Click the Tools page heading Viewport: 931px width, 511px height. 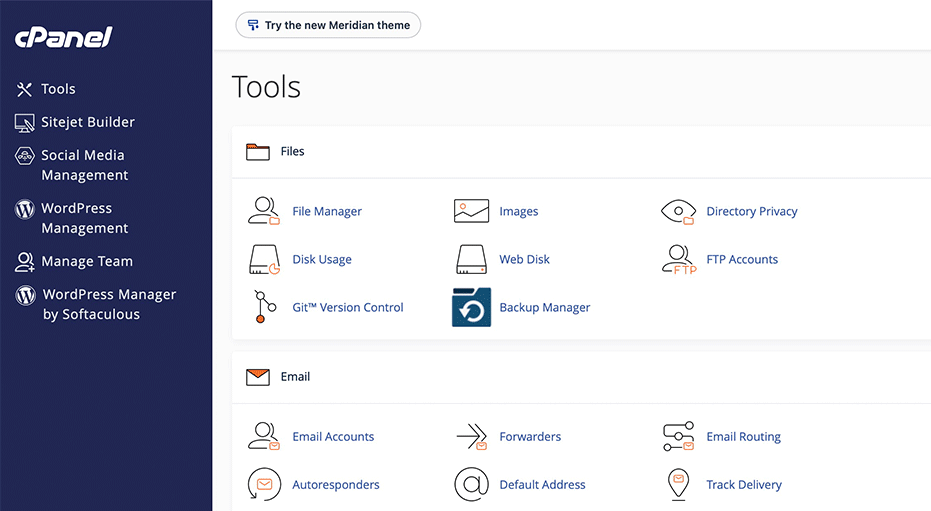266,87
